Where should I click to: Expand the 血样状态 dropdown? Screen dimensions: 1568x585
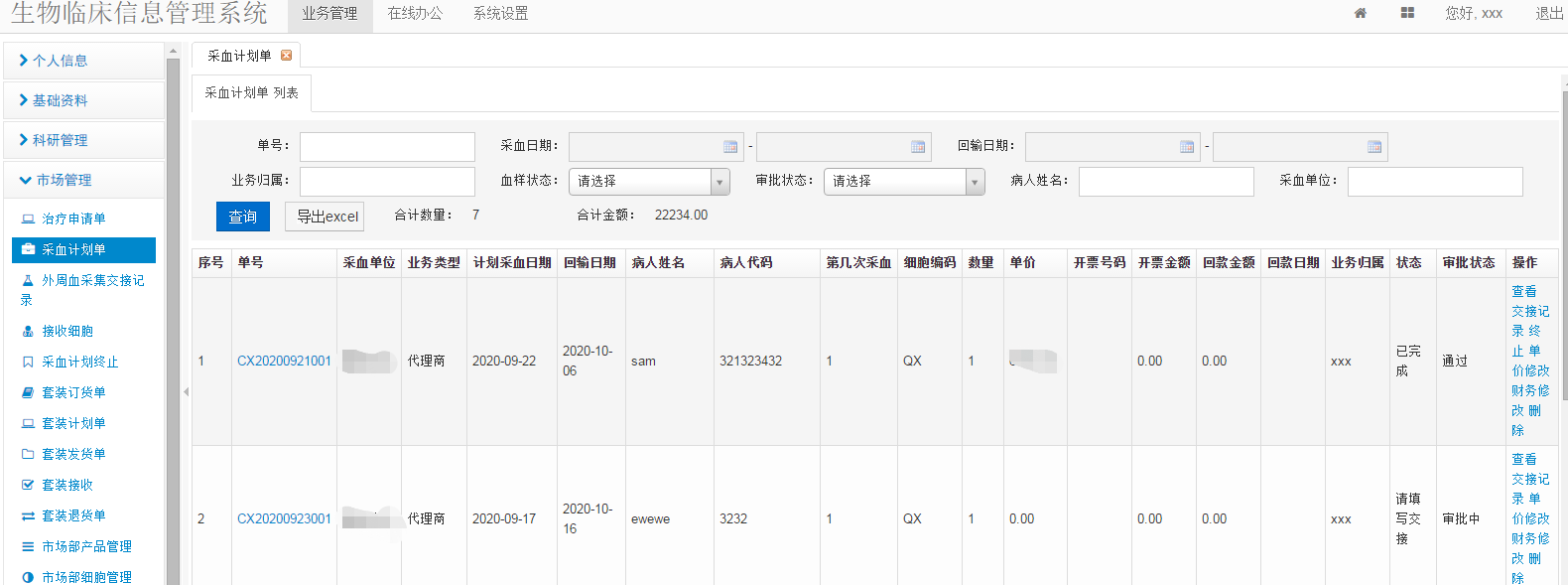[x=719, y=182]
